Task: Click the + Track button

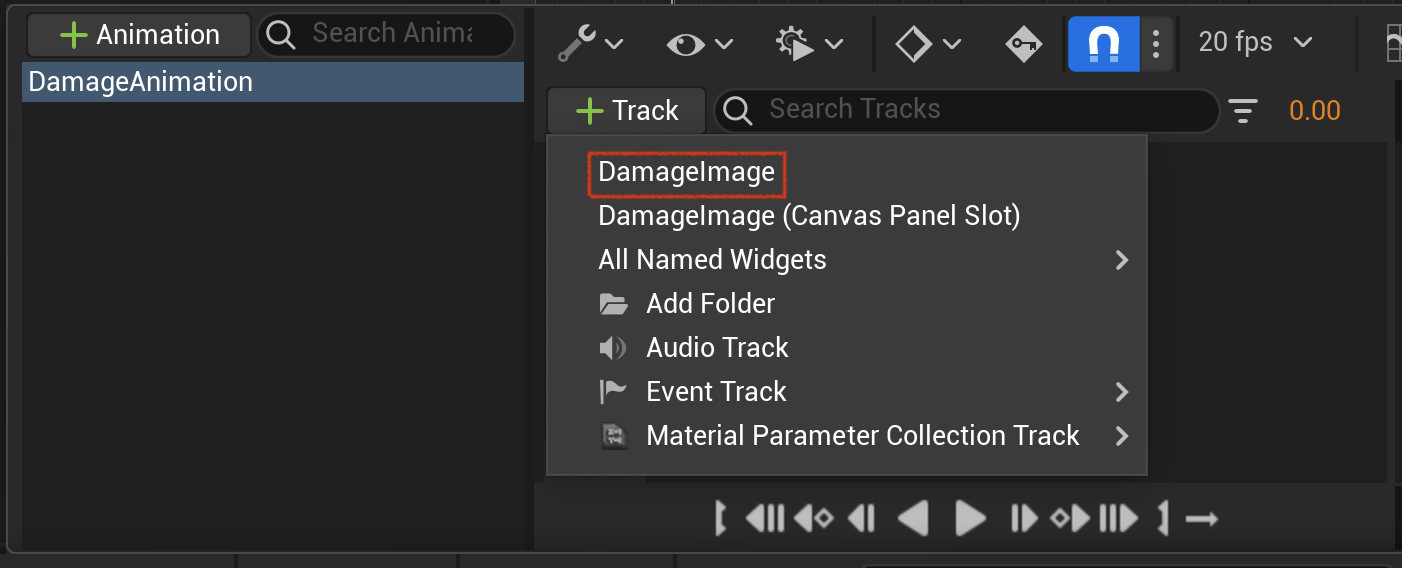Action: (x=627, y=110)
